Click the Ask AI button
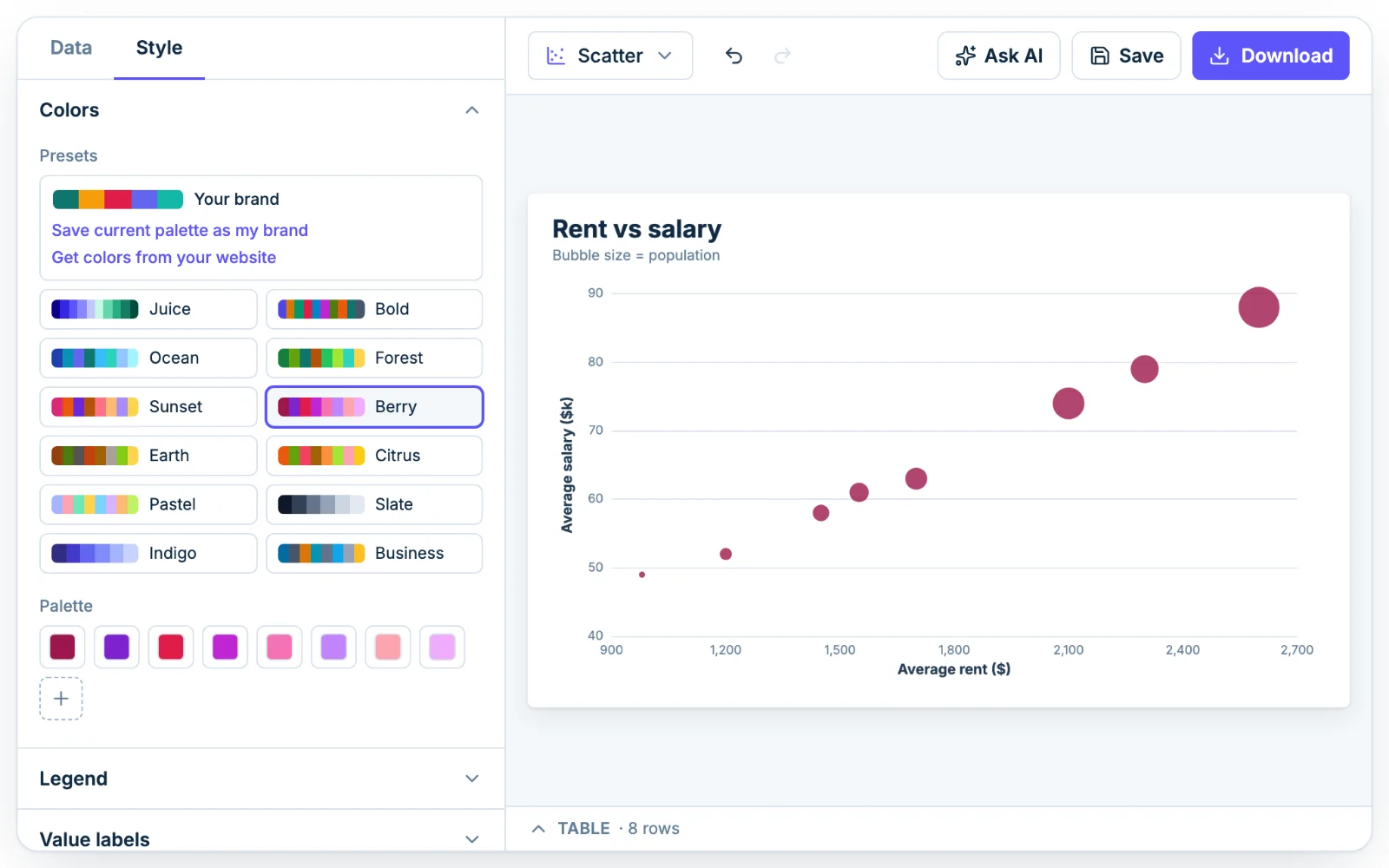This screenshot has width=1389, height=868. (x=998, y=56)
